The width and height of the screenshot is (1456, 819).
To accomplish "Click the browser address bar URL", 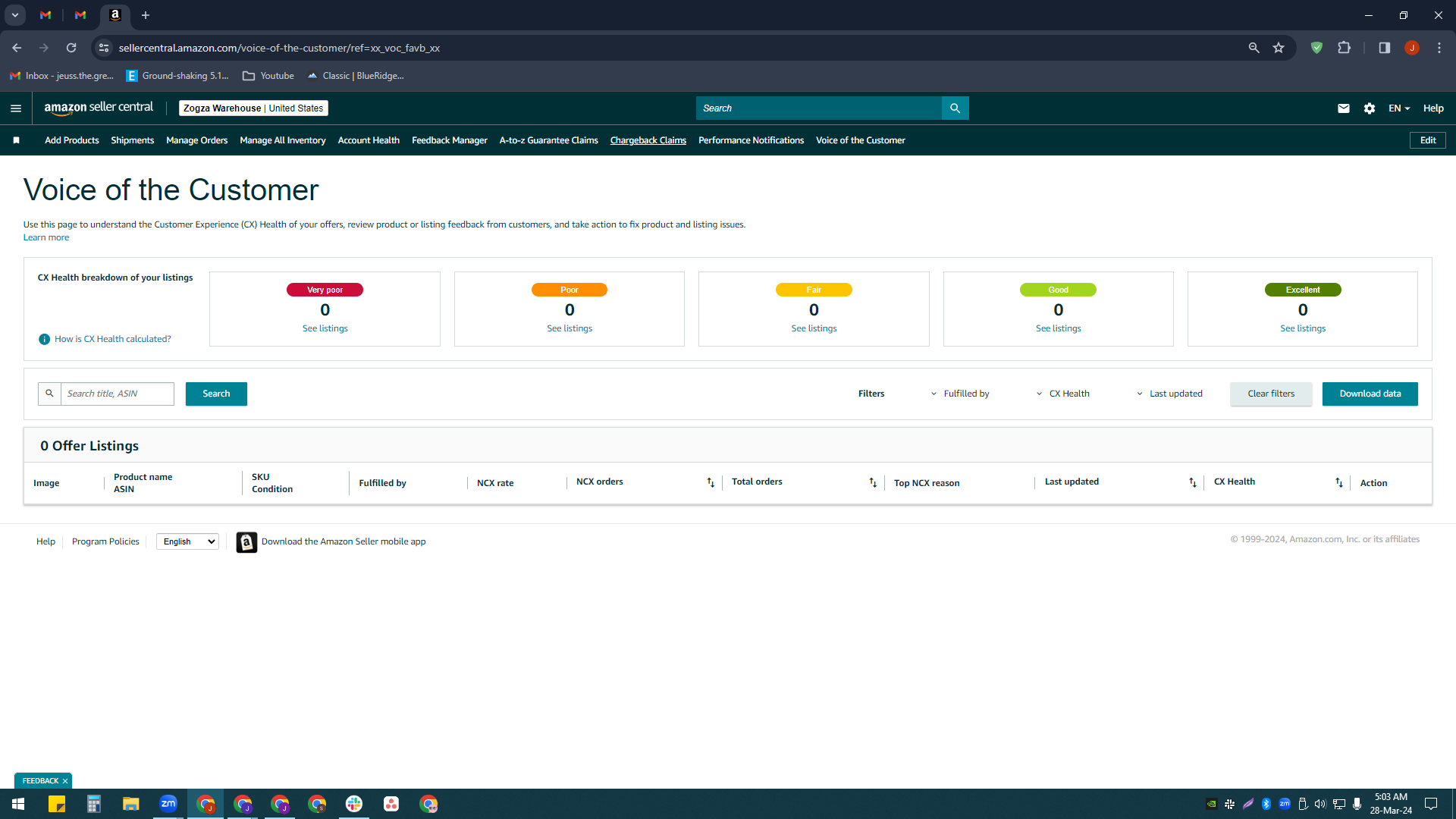I will [x=279, y=48].
